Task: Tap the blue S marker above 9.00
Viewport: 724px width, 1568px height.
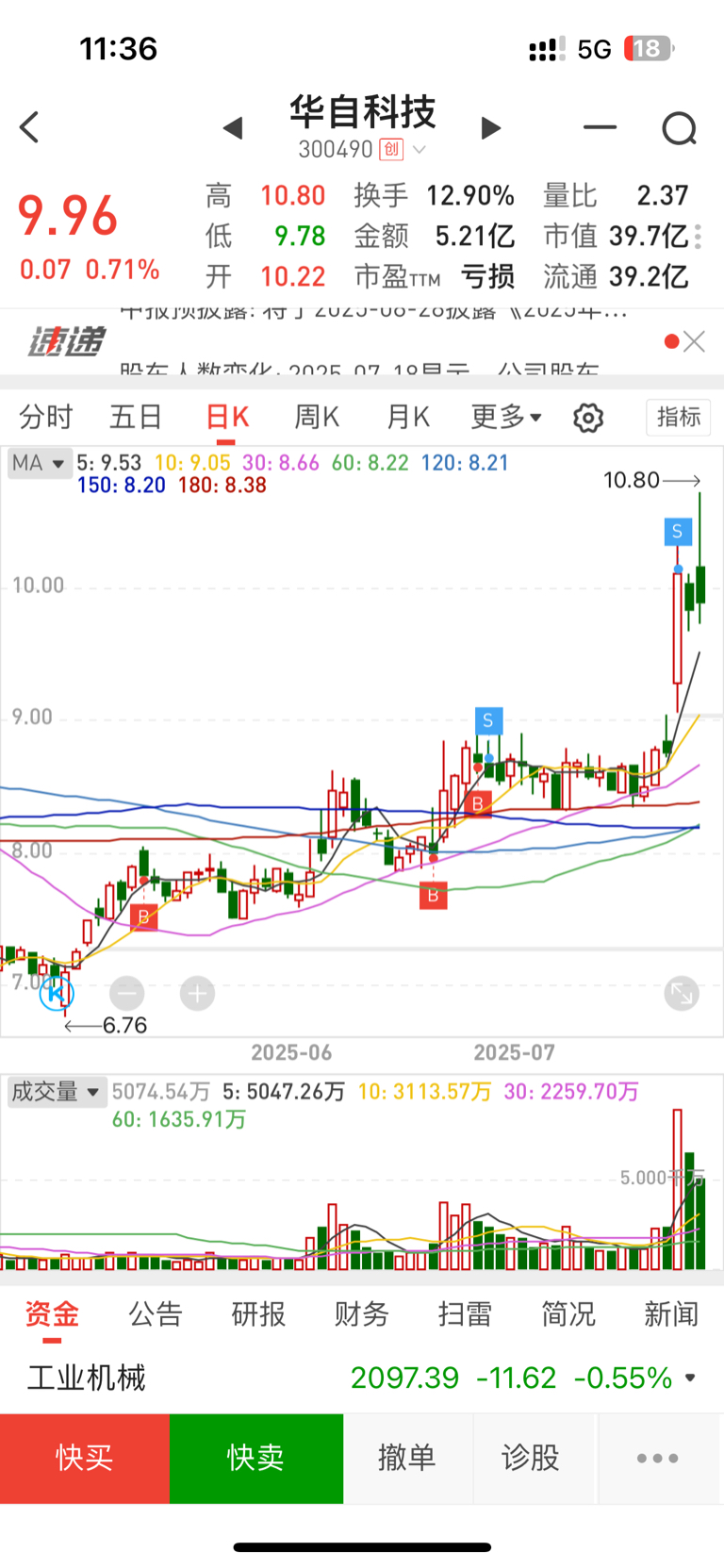Action: (x=487, y=721)
